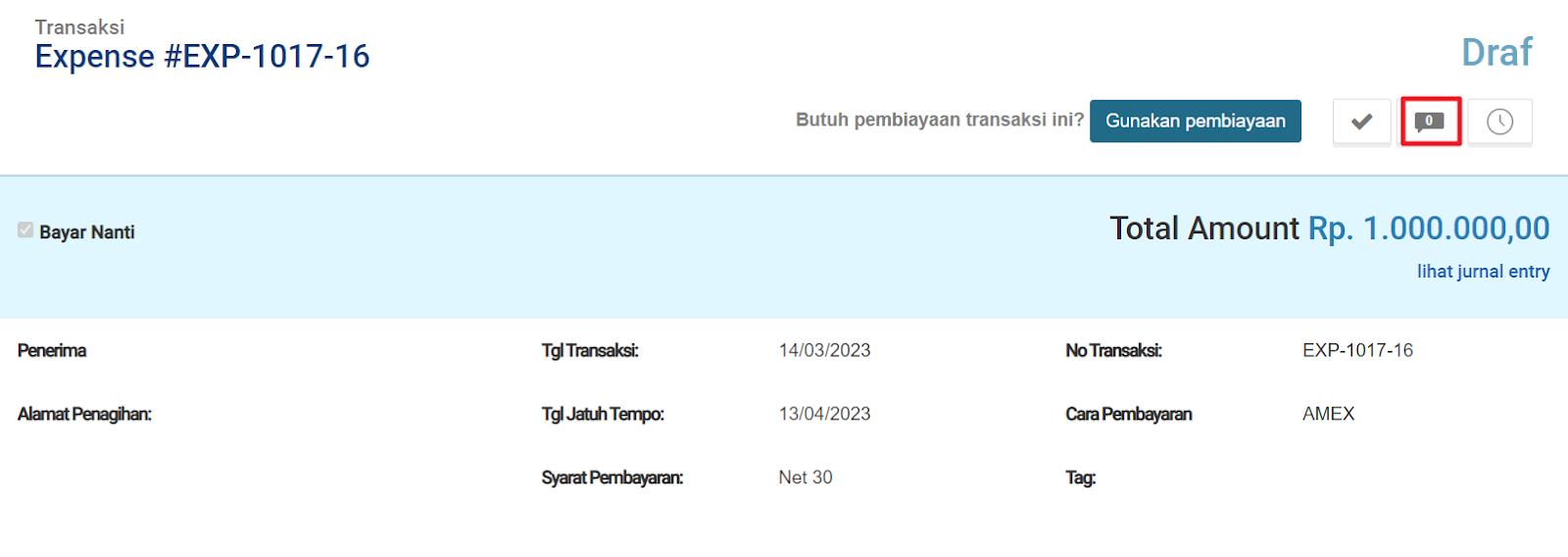1568x557 pixels.
Task: Click the checkmark approve icon button
Action: point(1361,122)
